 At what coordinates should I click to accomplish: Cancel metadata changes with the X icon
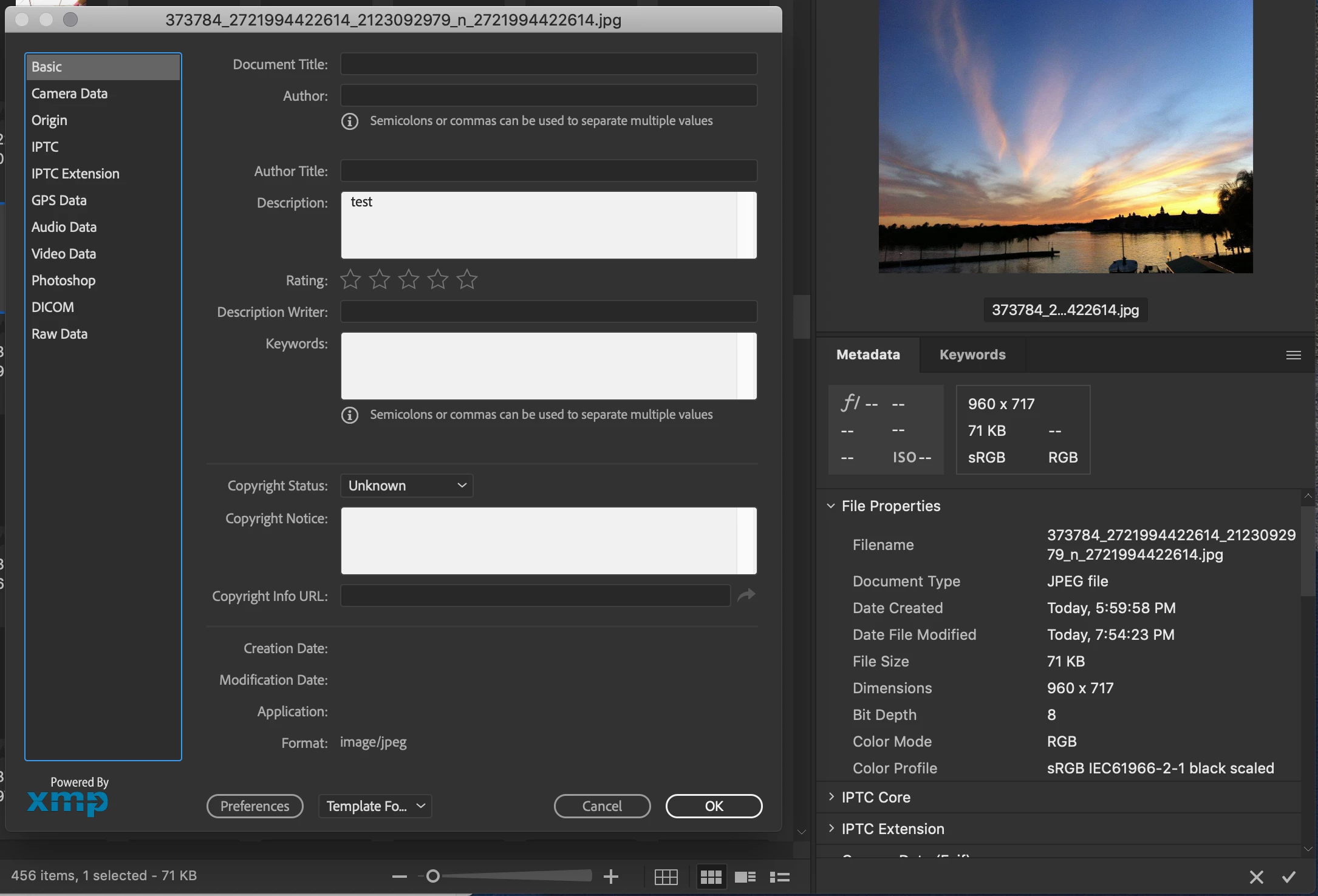coord(1256,877)
